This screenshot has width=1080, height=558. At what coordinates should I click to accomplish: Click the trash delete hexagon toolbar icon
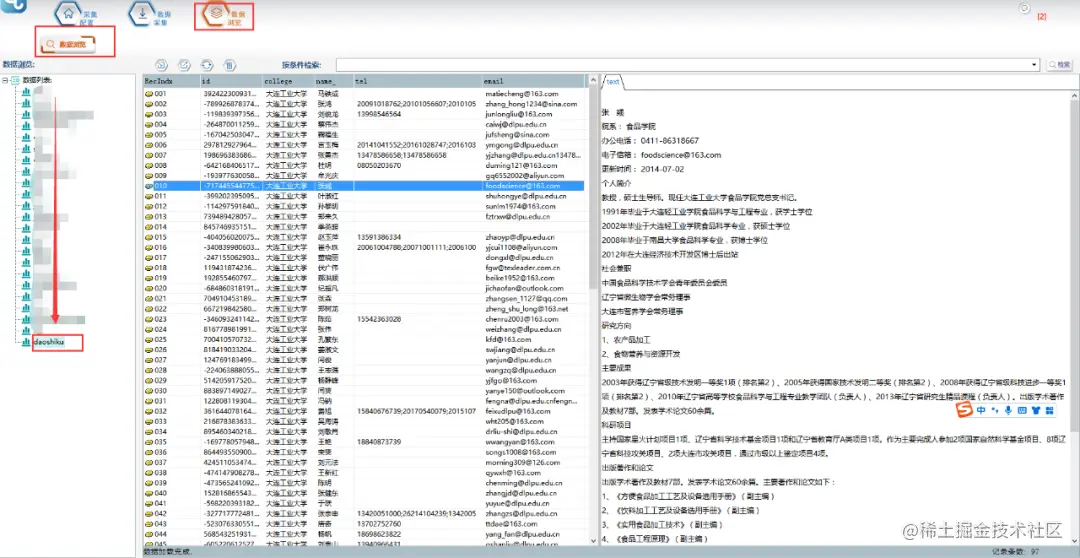[x=229, y=65]
